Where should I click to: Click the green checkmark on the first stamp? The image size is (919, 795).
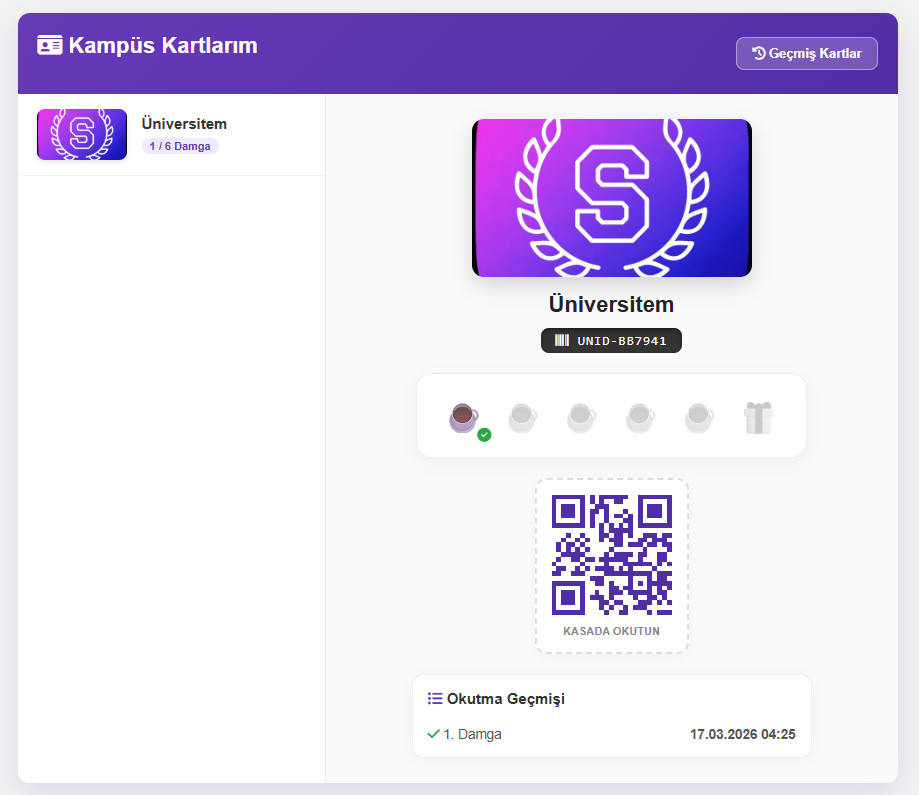(x=482, y=433)
